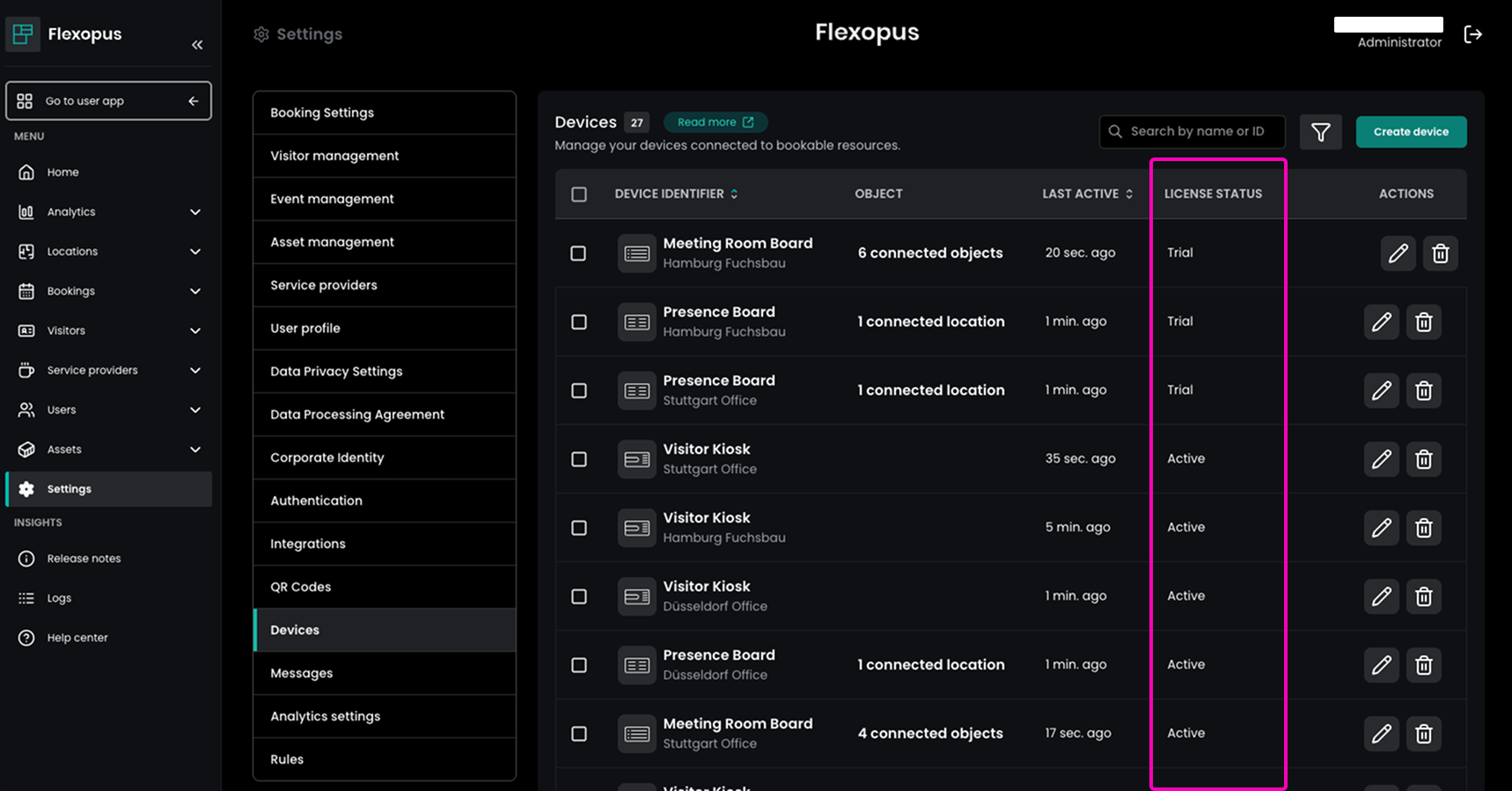Click the Flexopus logo icon
Viewport: 1512px width, 791px height.
[x=23, y=34]
